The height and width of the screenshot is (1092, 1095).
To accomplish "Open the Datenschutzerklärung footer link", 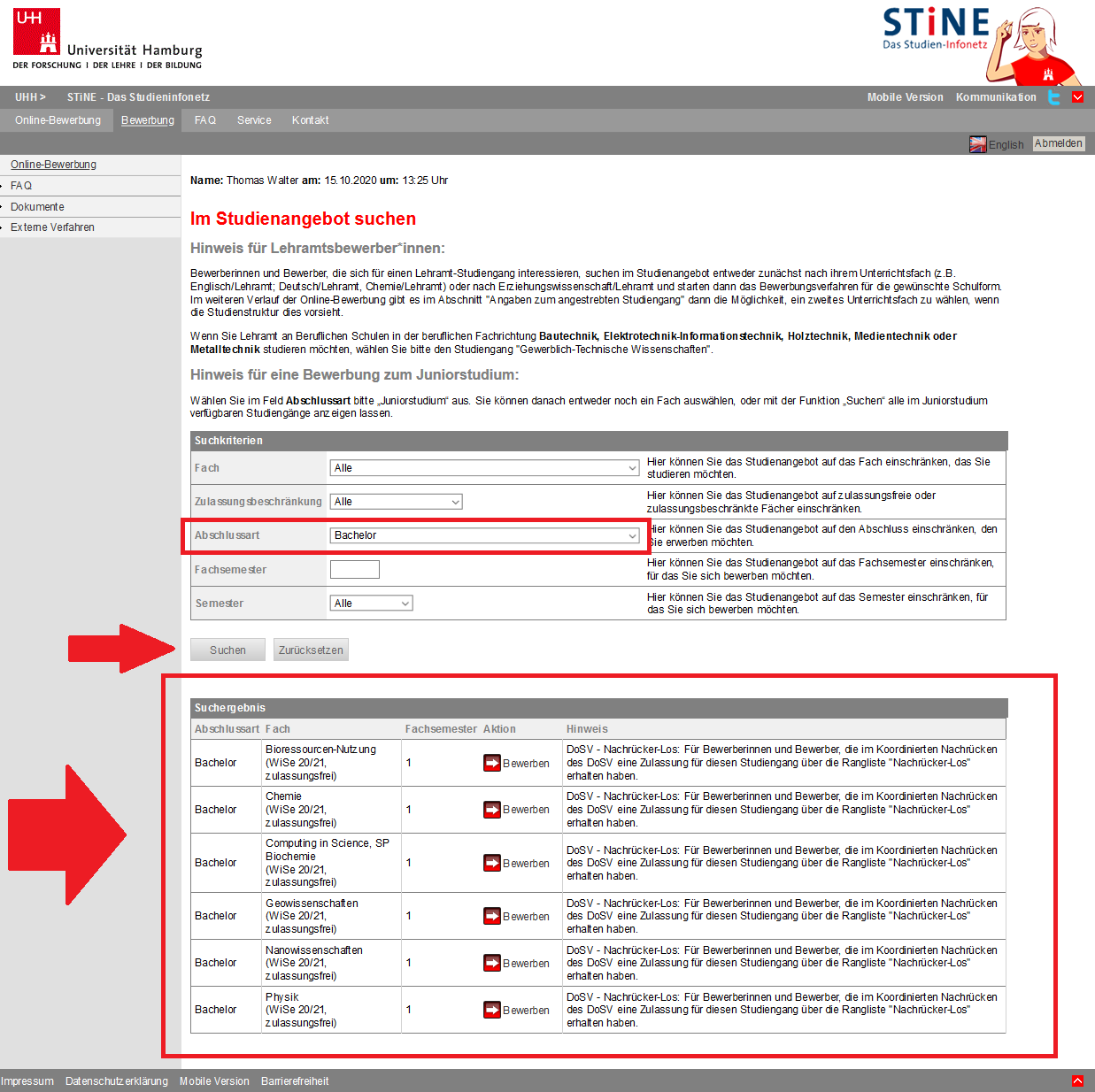I will click(x=116, y=1081).
